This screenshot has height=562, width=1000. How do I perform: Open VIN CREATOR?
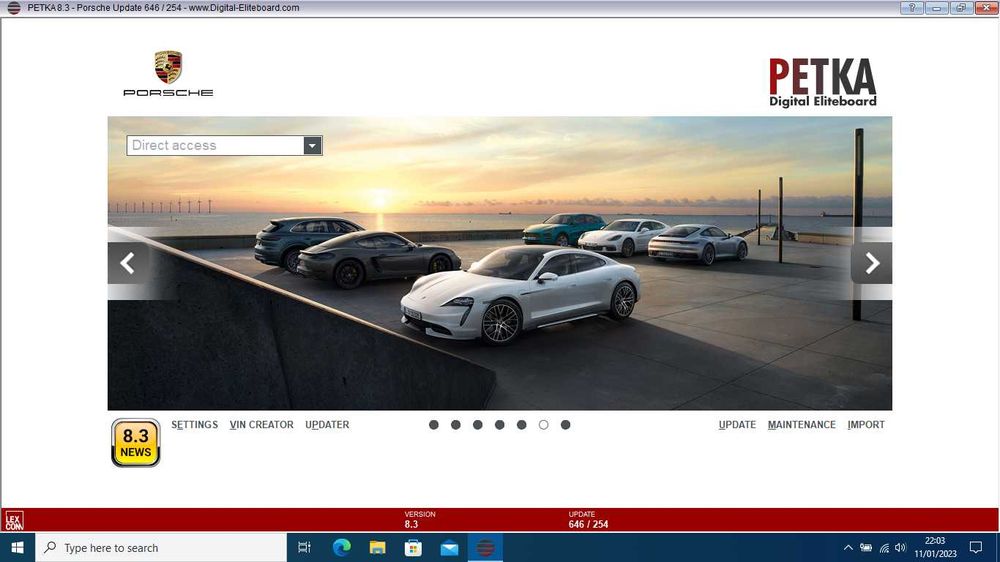(x=261, y=425)
